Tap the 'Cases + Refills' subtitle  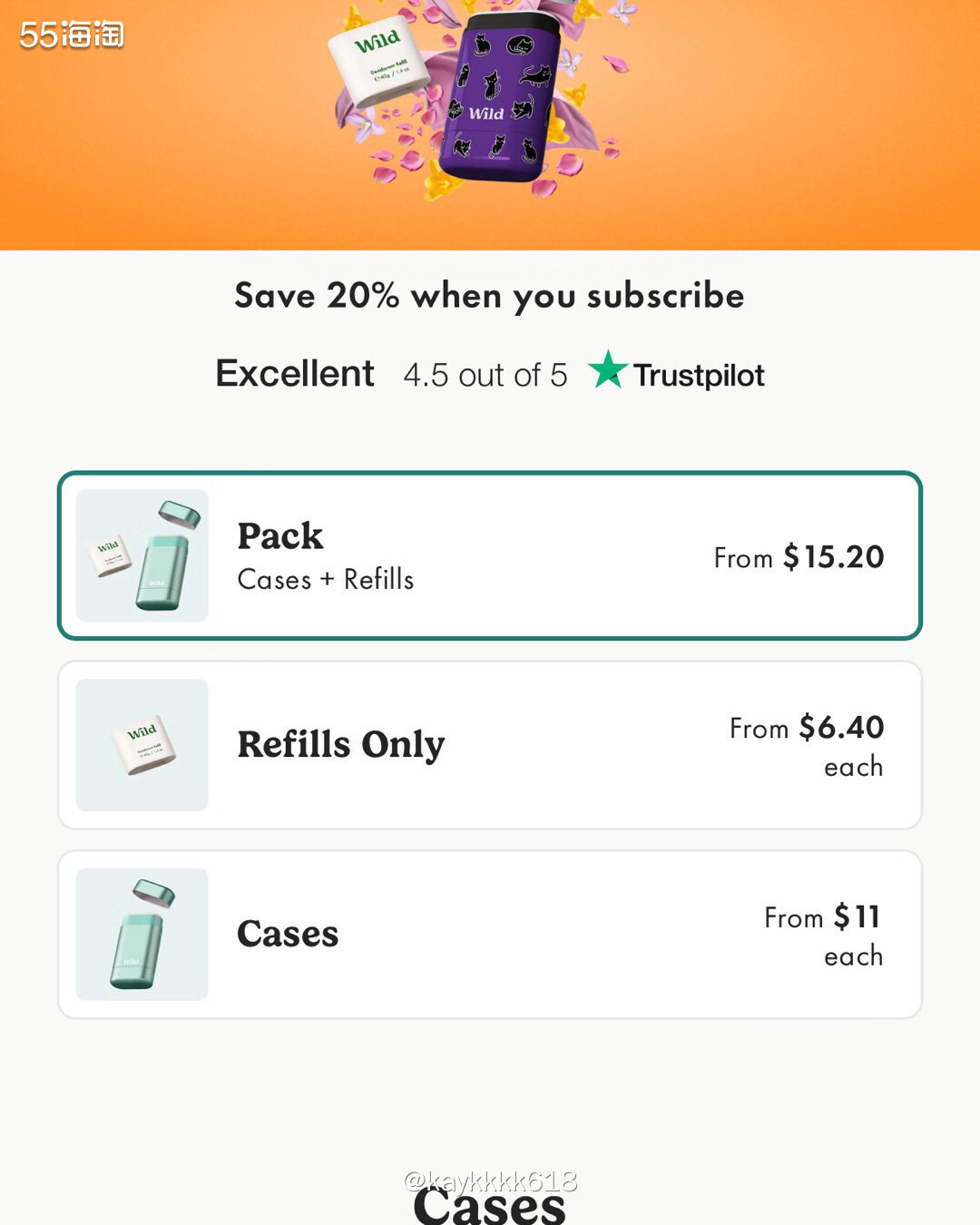point(325,580)
